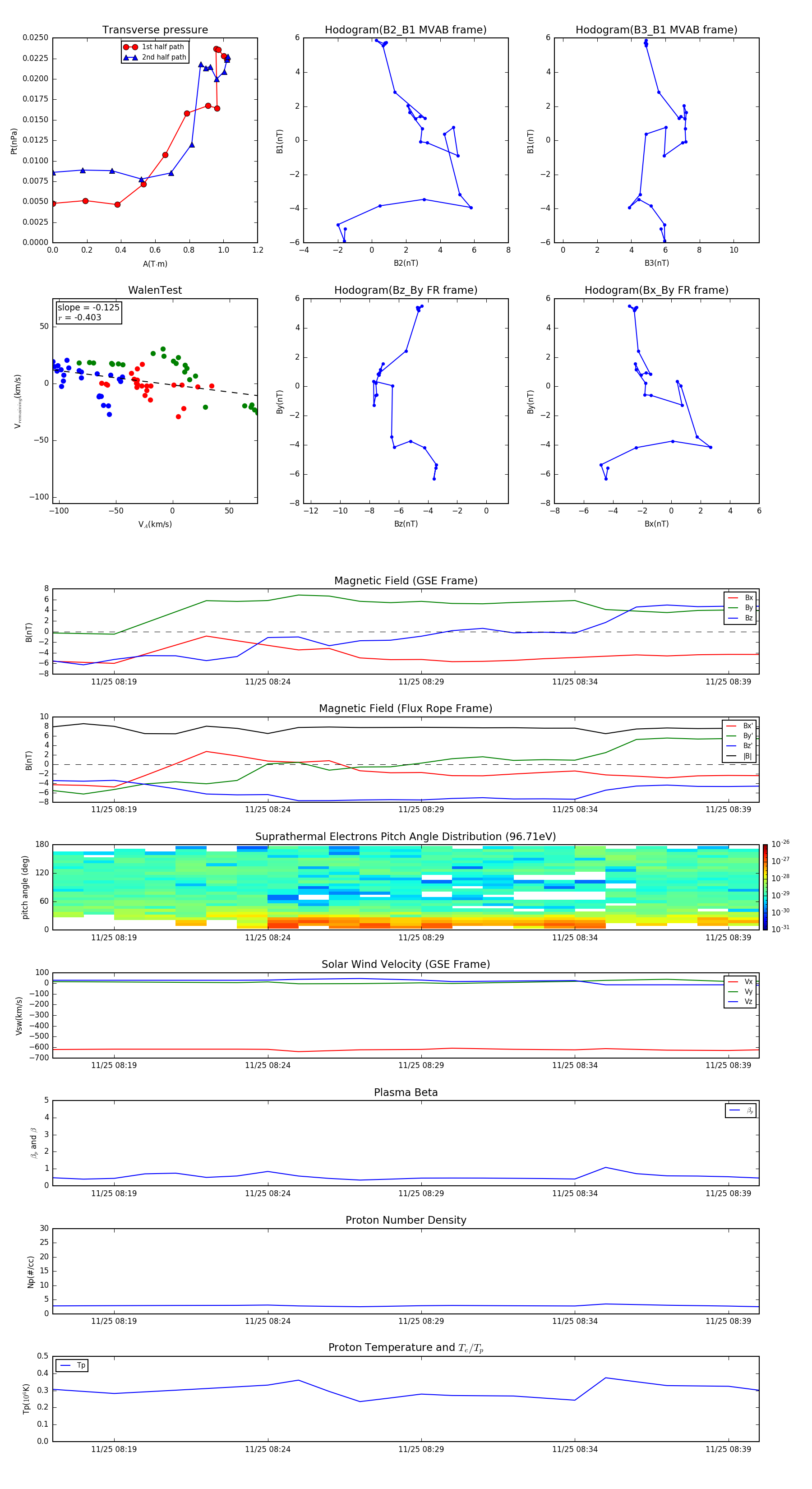Click the Vy entry in velocity legend
The image size is (812, 1489).
(740, 991)
